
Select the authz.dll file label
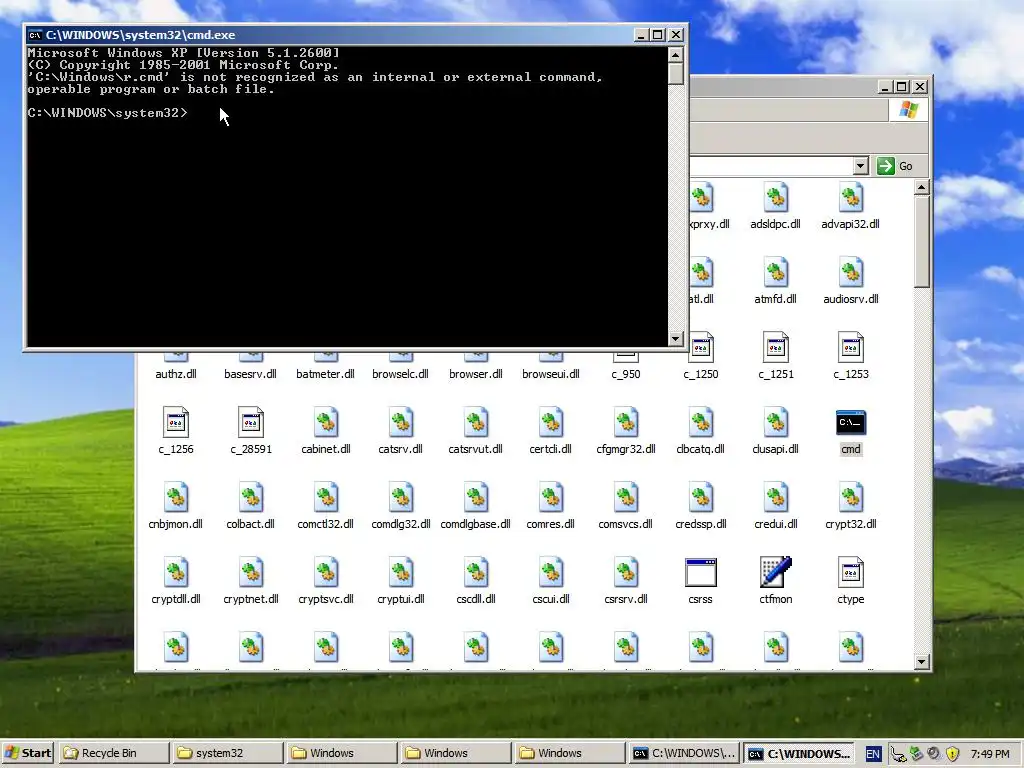tap(176, 374)
